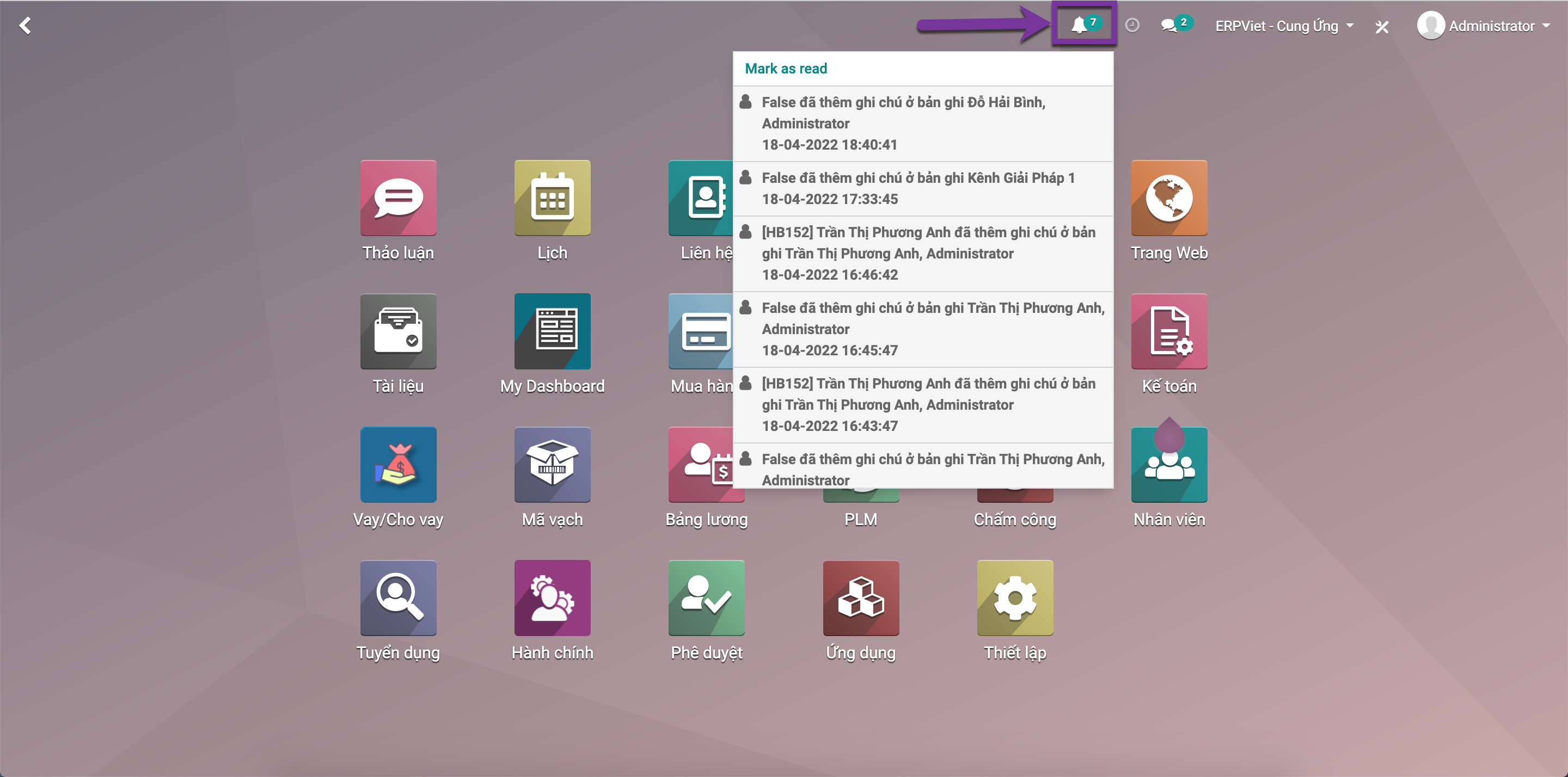Screen dimensions: 1568x777
Task: Open the Thiết lập settings app
Action: coord(1015,597)
